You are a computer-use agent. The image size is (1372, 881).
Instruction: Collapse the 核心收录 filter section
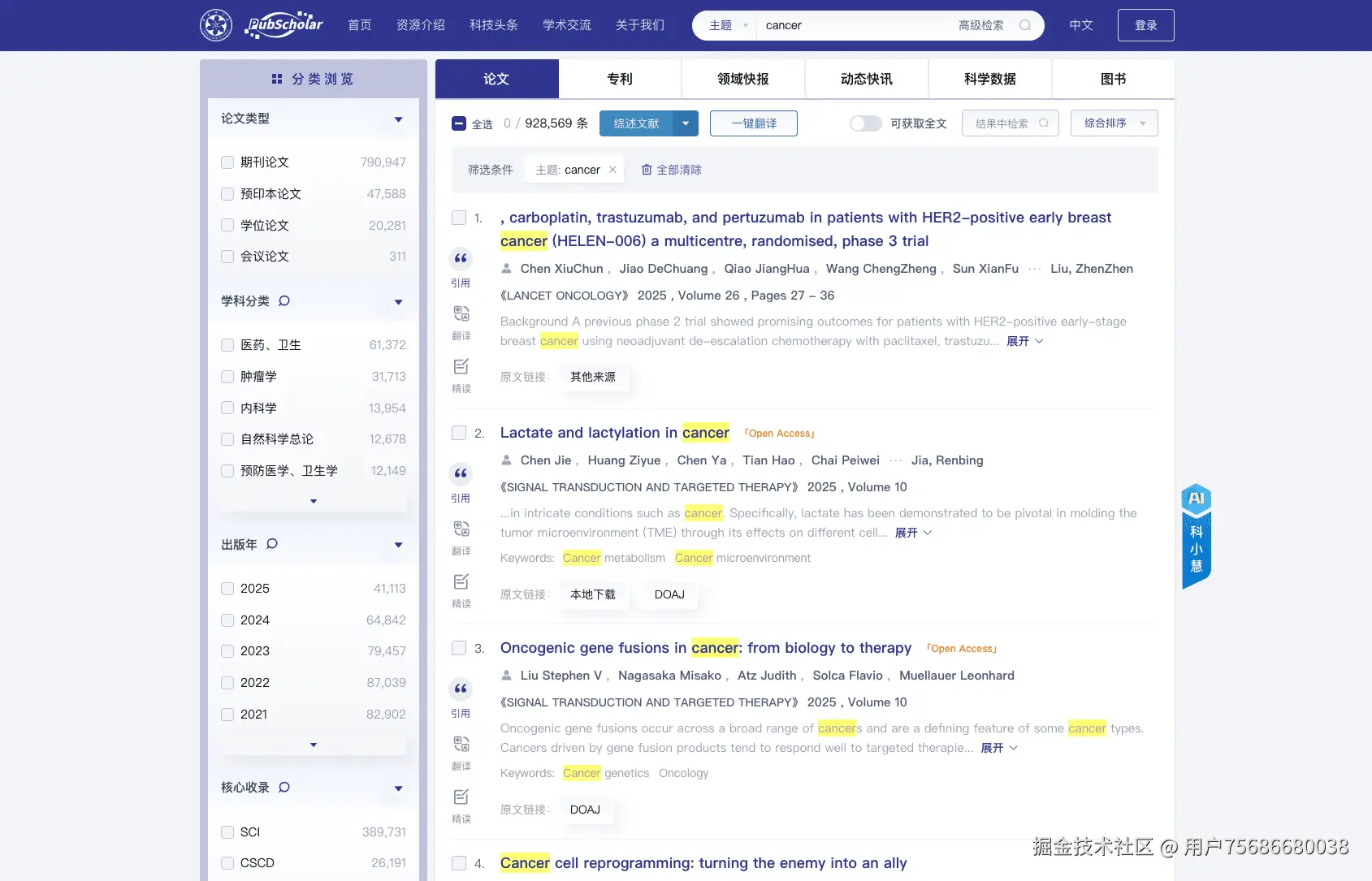point(398,788)
